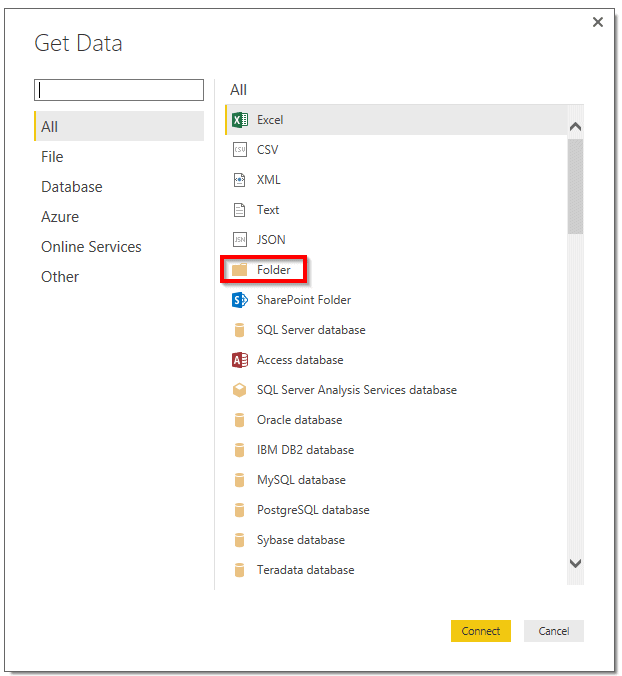This screenshot has height=676, width=622.
Task: Select SQL Server Analysis Services cube icon
Action: [239, 390]
